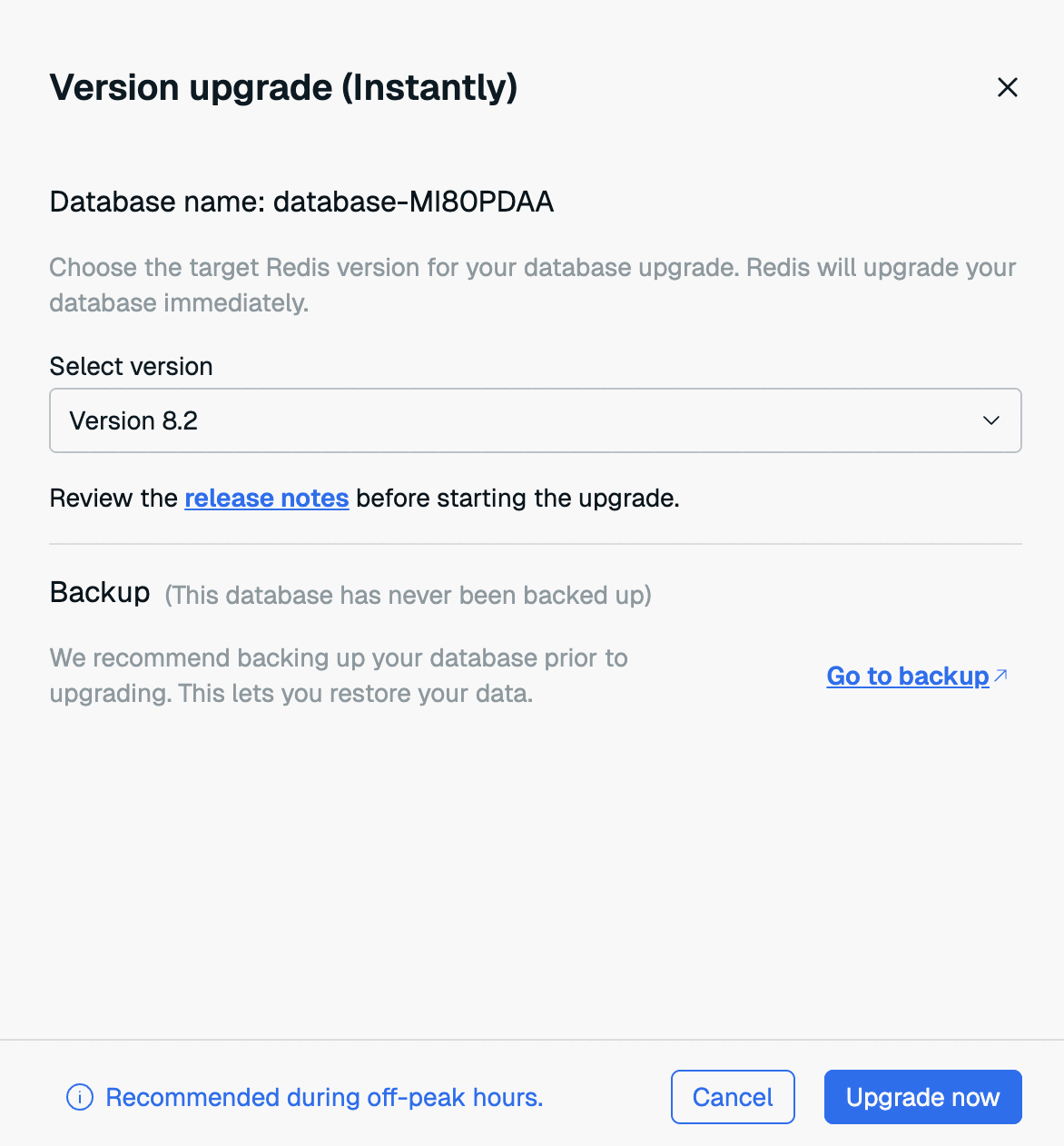Click the external-link arrow beside Go to backup

click(x=1001, y=673)
